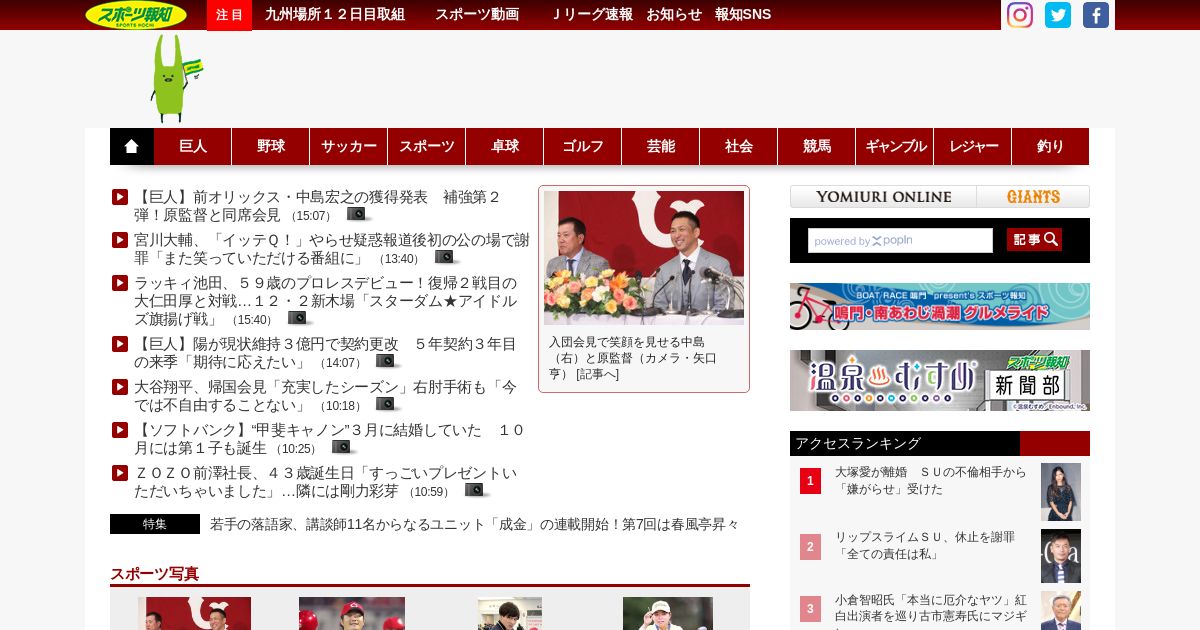This screenshot has height=630, width=1200.
Task: Click play arrow before 宮川大輔 headline
Action: click(120, 240)
